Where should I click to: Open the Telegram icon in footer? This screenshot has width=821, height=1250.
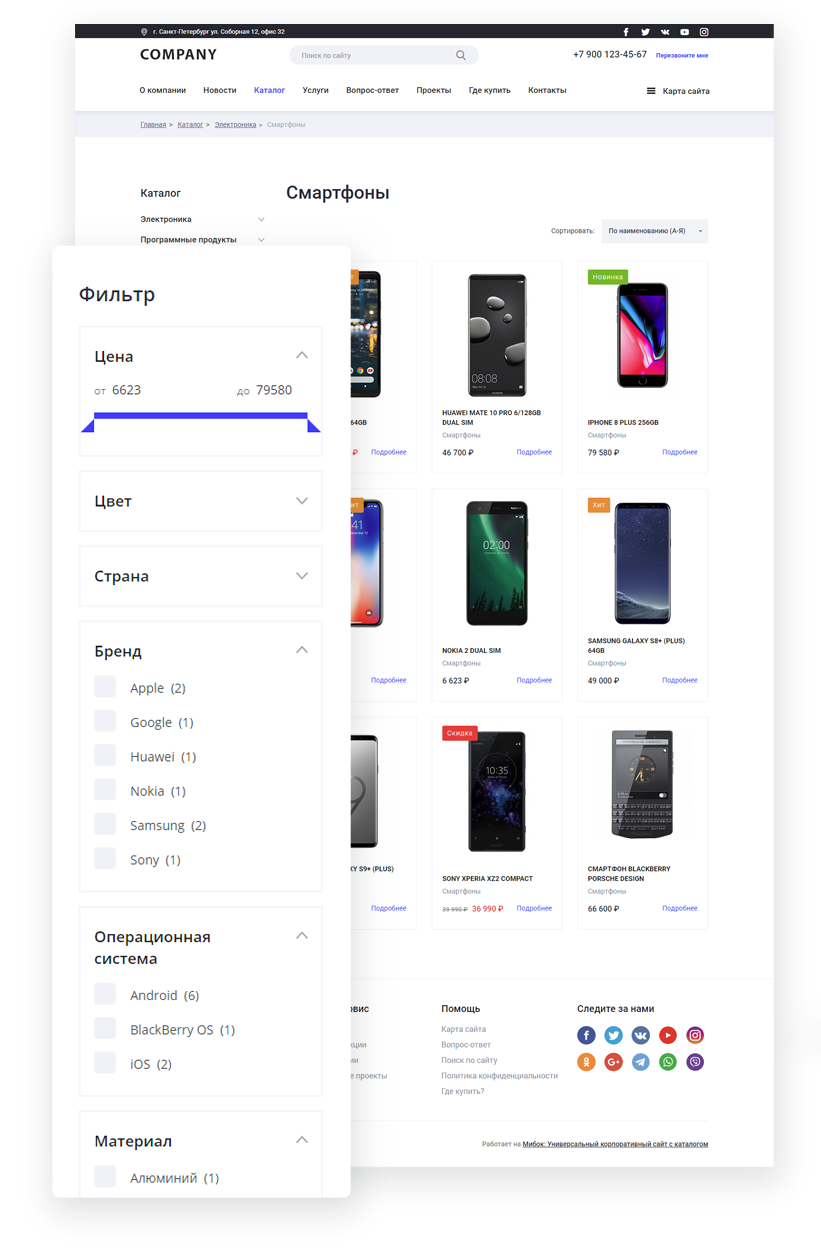[640, 1062]
